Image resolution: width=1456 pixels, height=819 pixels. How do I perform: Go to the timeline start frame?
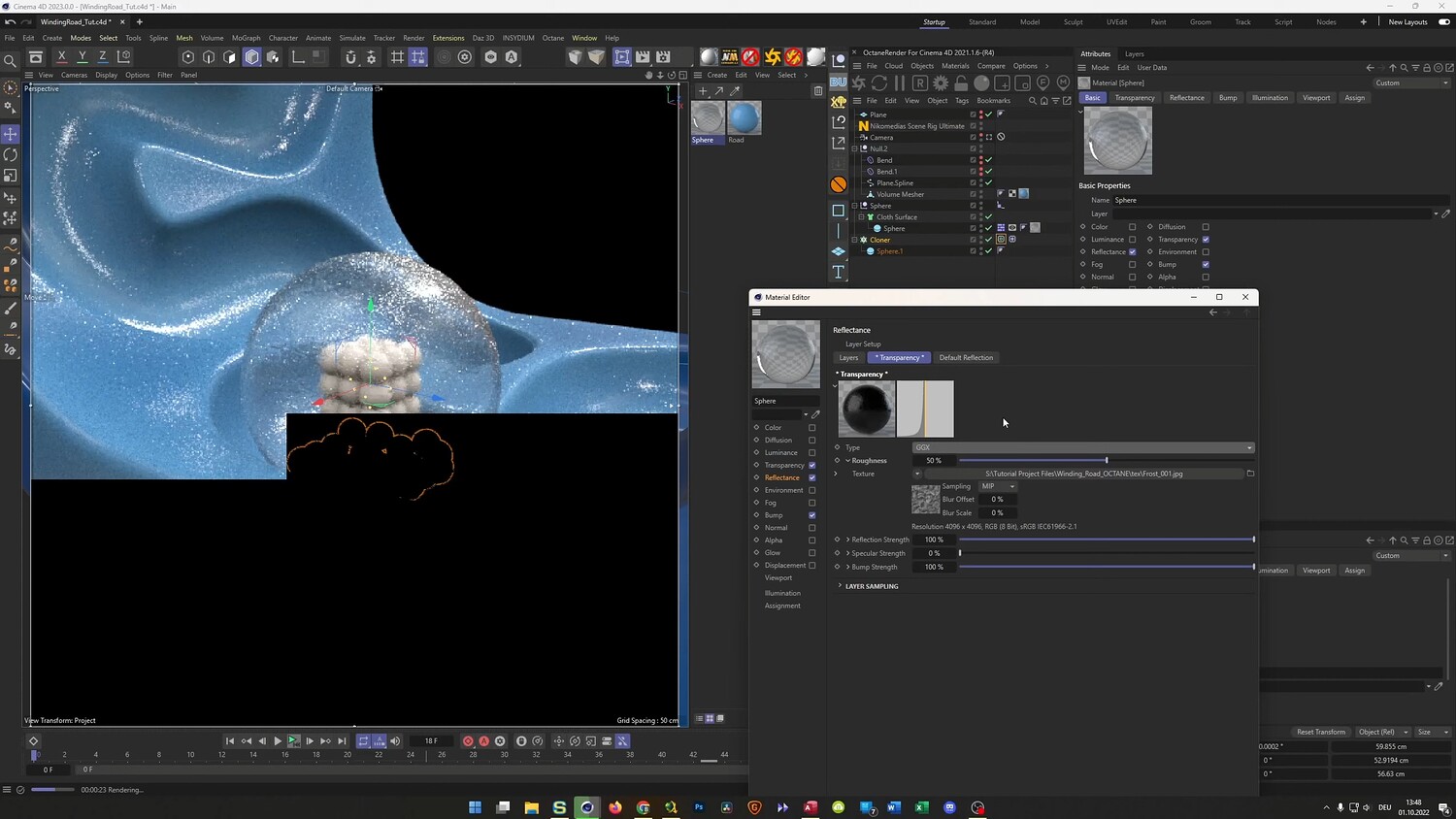[x=230, y=741]
